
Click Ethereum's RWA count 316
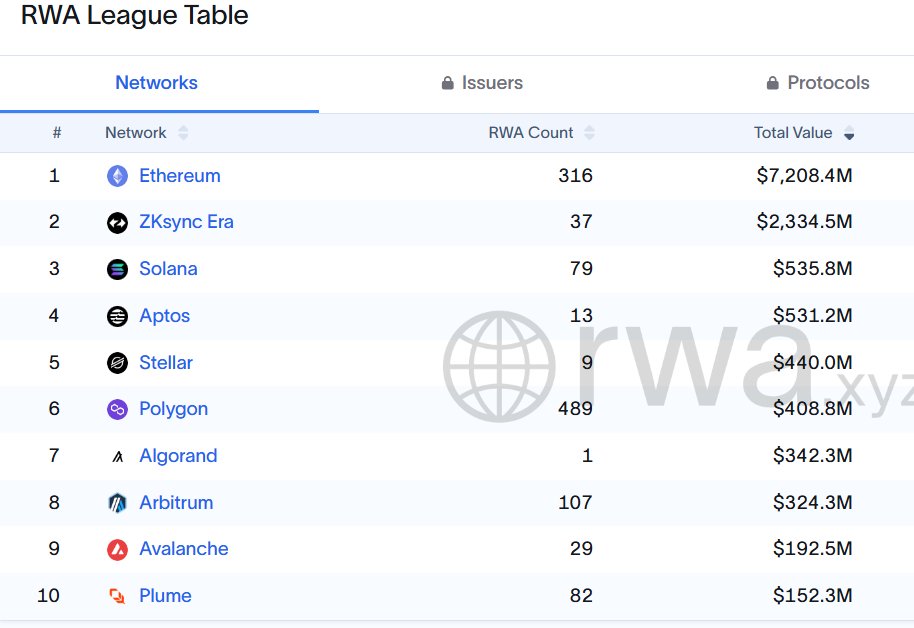[x=575, y=176]
